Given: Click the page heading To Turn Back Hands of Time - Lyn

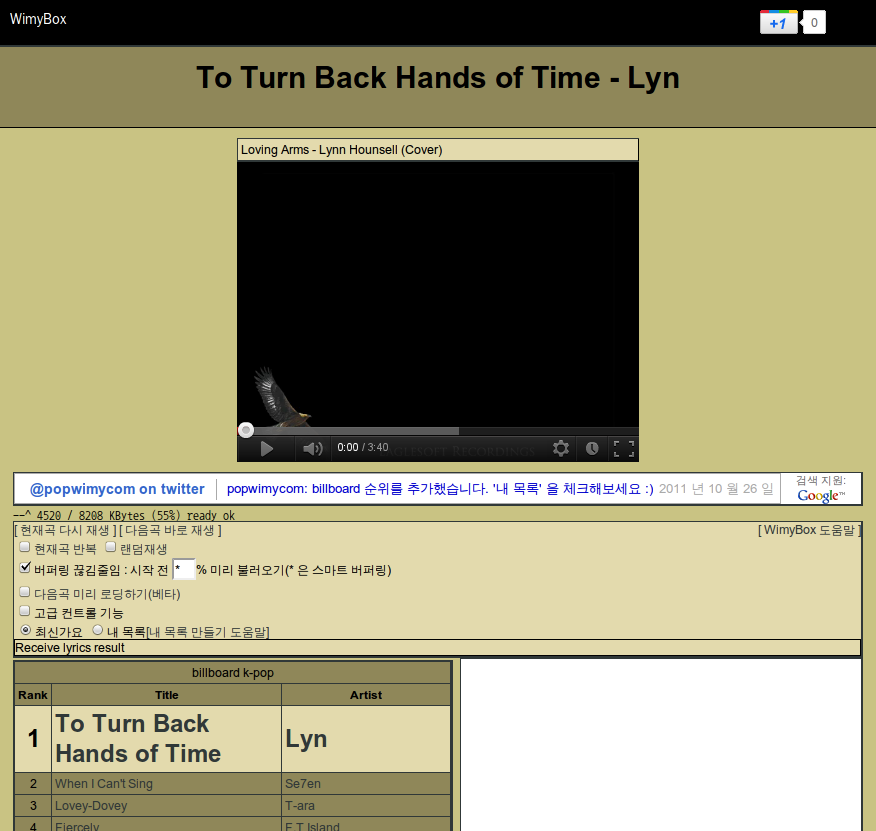Looking at the screenshot, I should (x=438, y=78).
